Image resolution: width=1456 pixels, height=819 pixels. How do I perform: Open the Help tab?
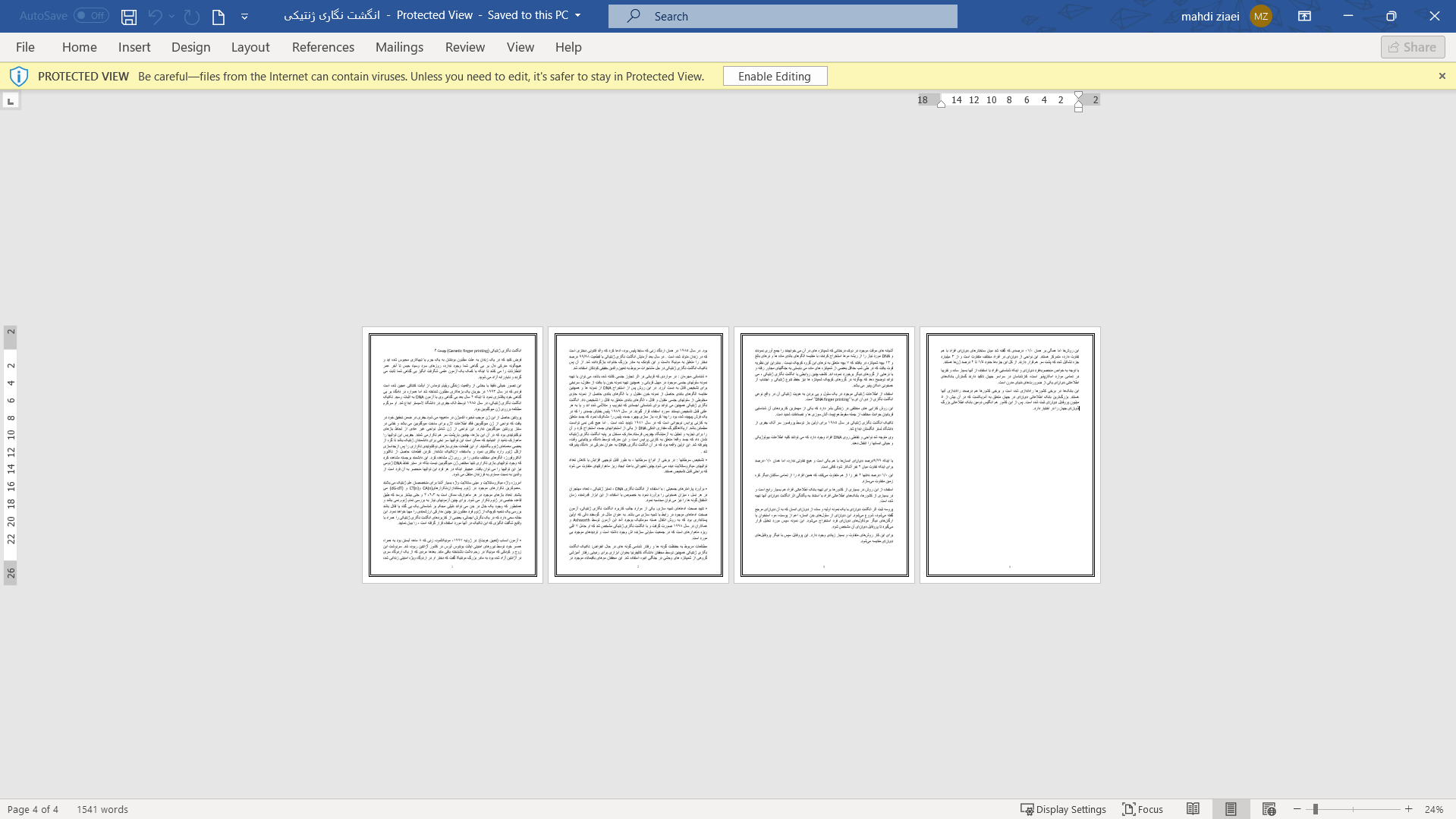click(568, 47)
